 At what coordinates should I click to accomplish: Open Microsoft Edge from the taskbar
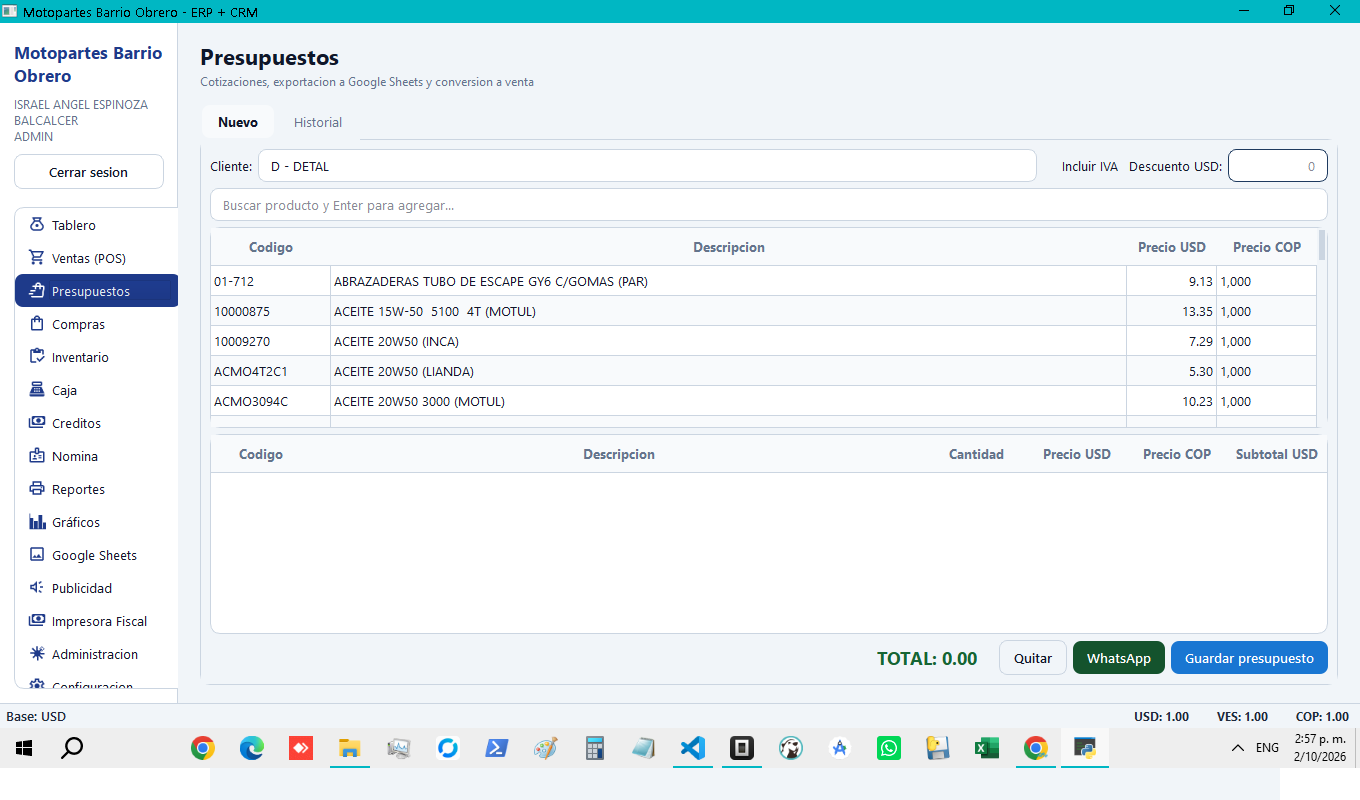click(x=252, y=748)
